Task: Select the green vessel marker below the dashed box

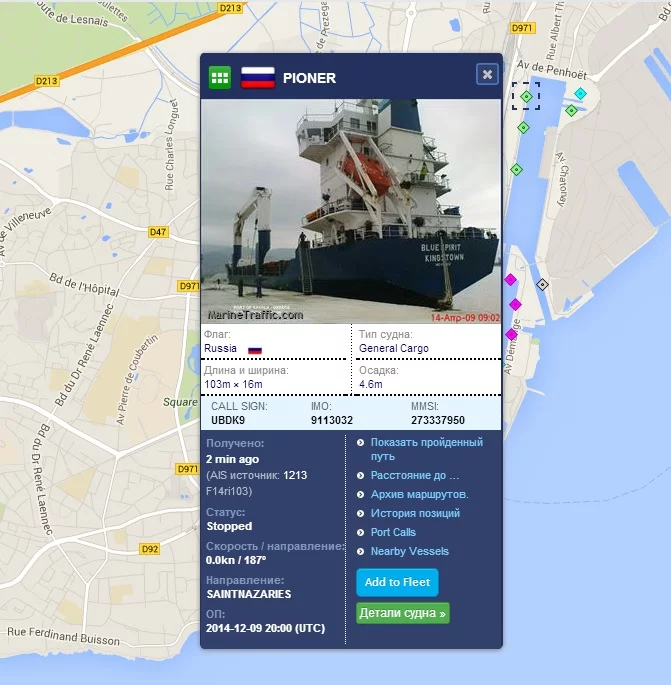Action: (x=523, y=128)
